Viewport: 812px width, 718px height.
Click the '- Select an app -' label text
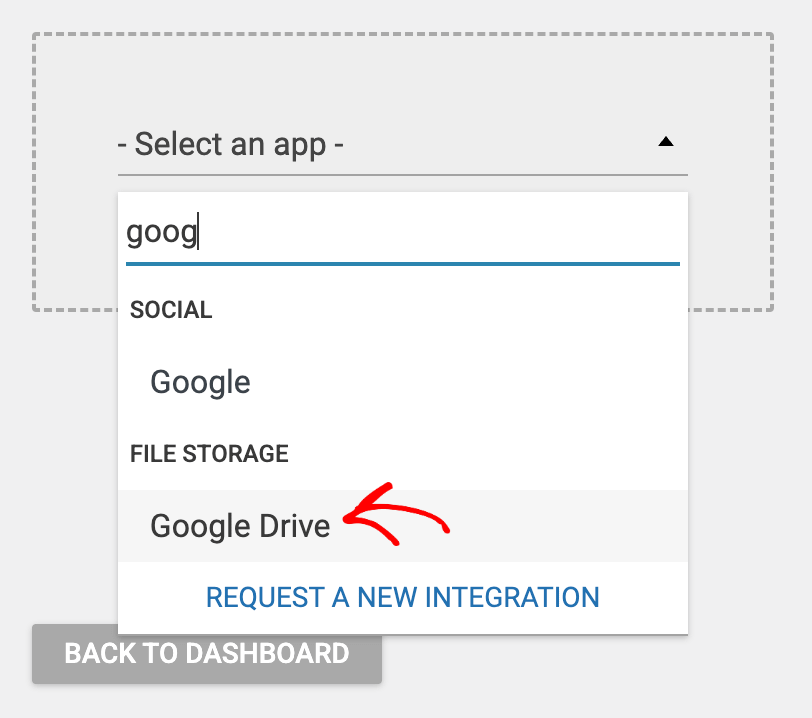pyautogui.click(x=231, y=144)
